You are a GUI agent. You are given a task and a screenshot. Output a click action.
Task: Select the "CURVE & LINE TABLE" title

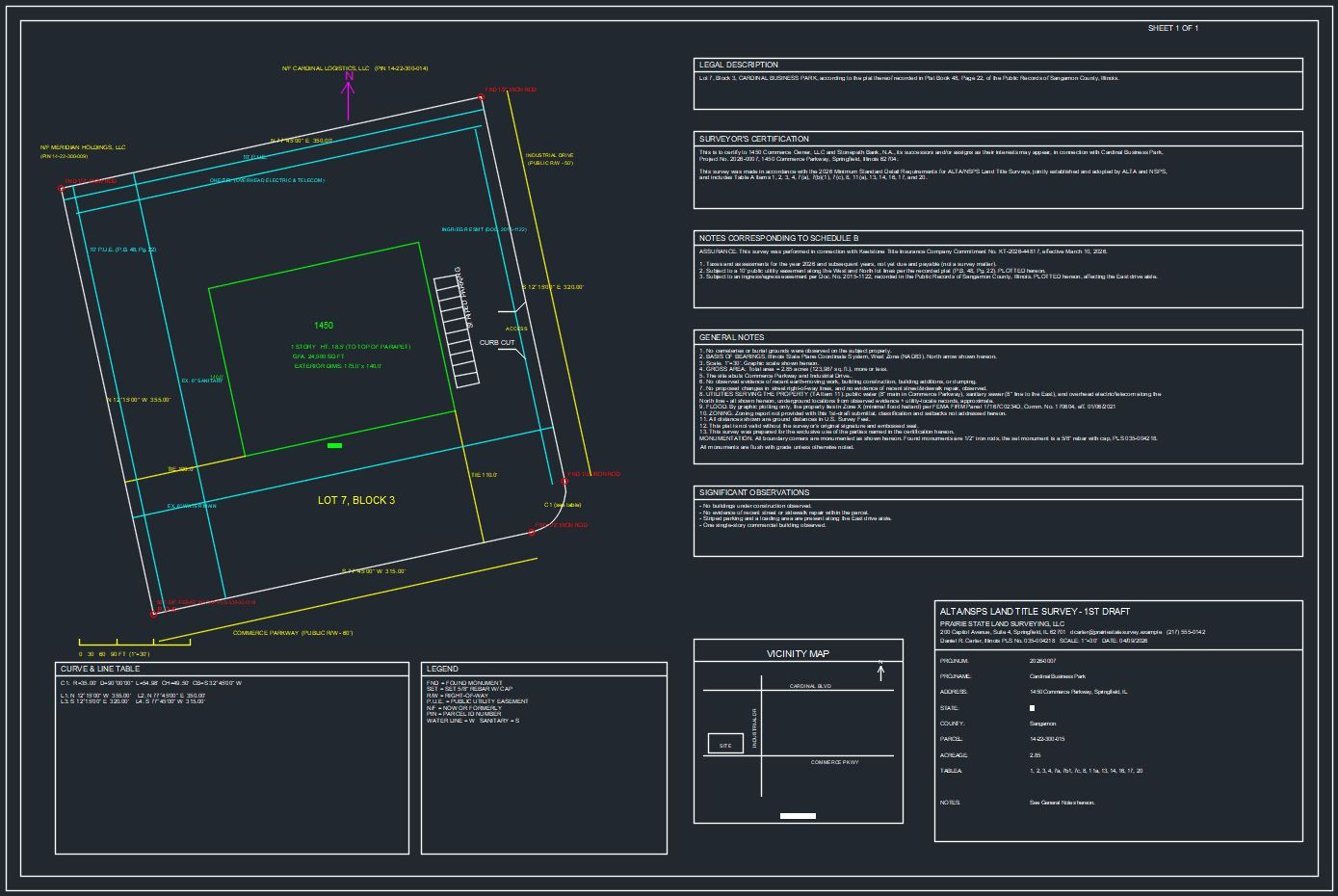tap(100, 669)
